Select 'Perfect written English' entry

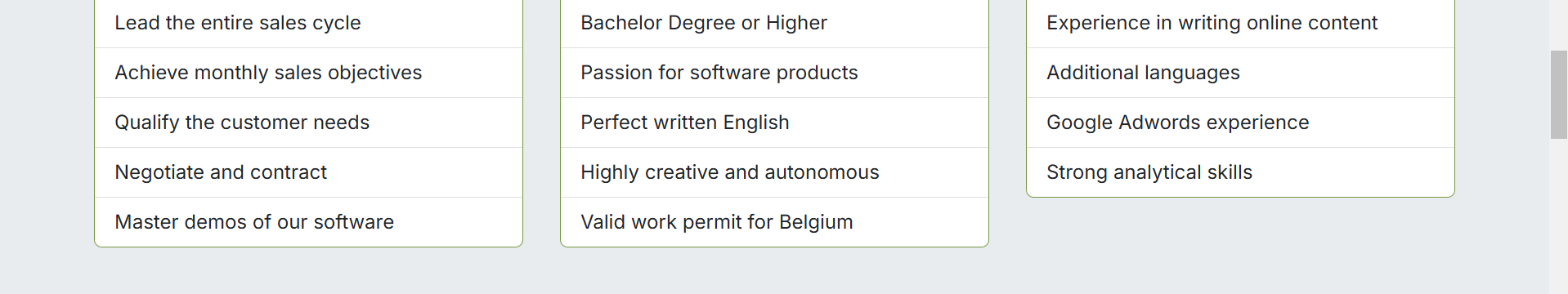(774, 122)
